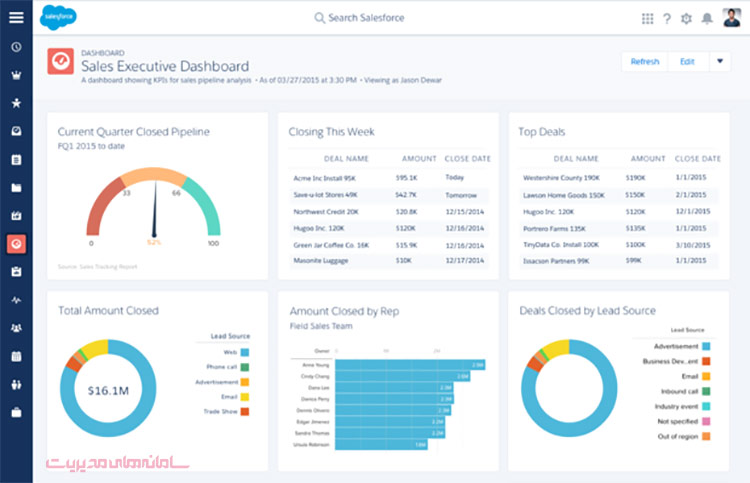Open the notifications bell

707,19
